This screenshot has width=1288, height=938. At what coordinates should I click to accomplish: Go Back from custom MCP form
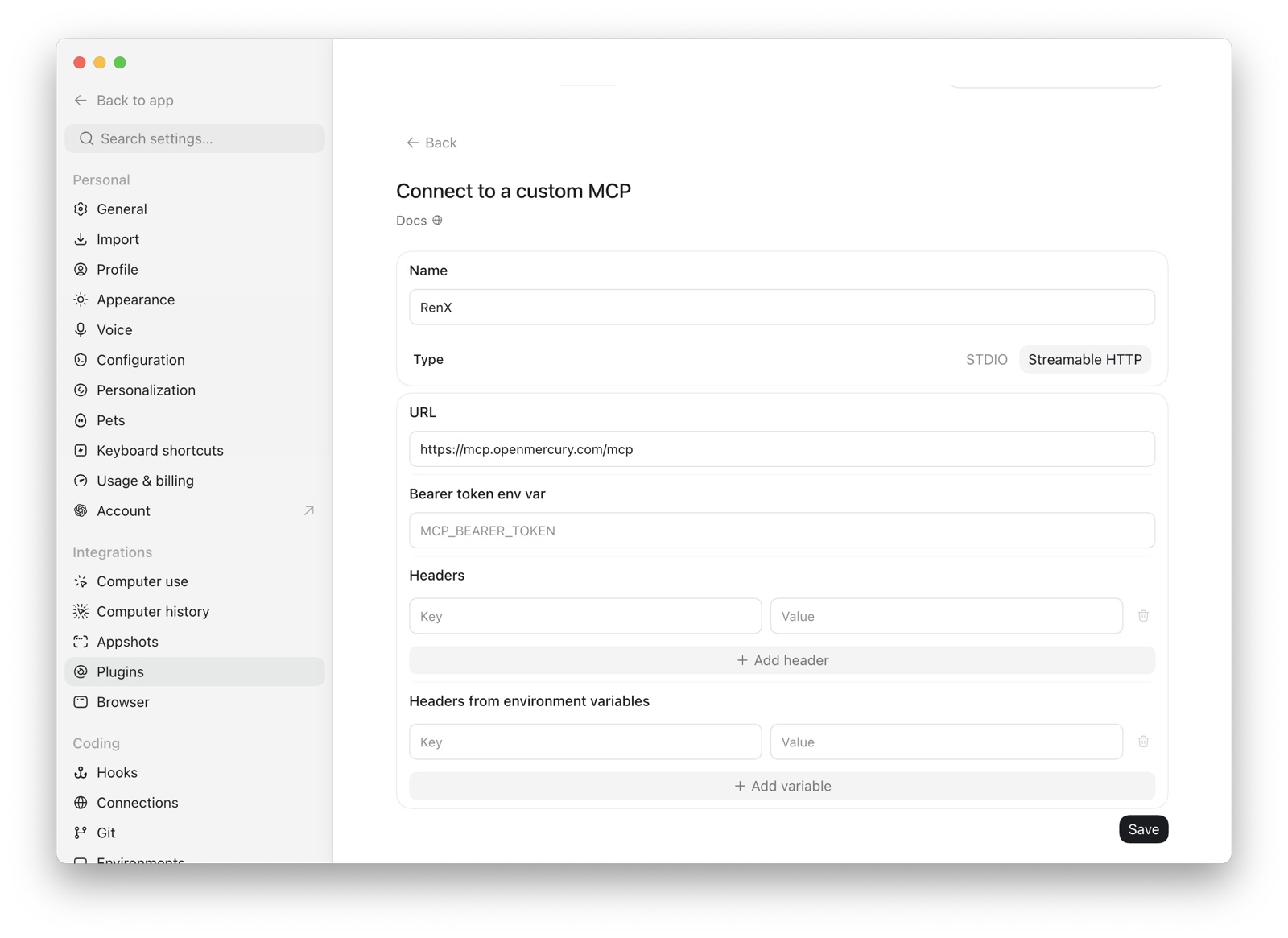(x=431, y=143)
